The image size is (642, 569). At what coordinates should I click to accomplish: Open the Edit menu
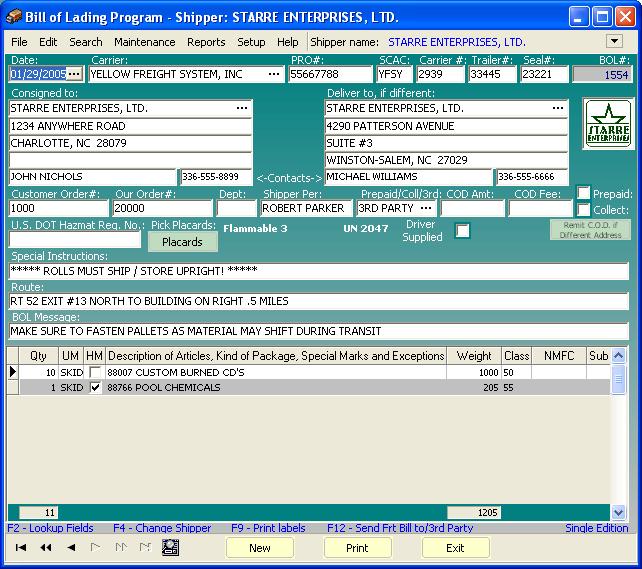pos(48,42)
